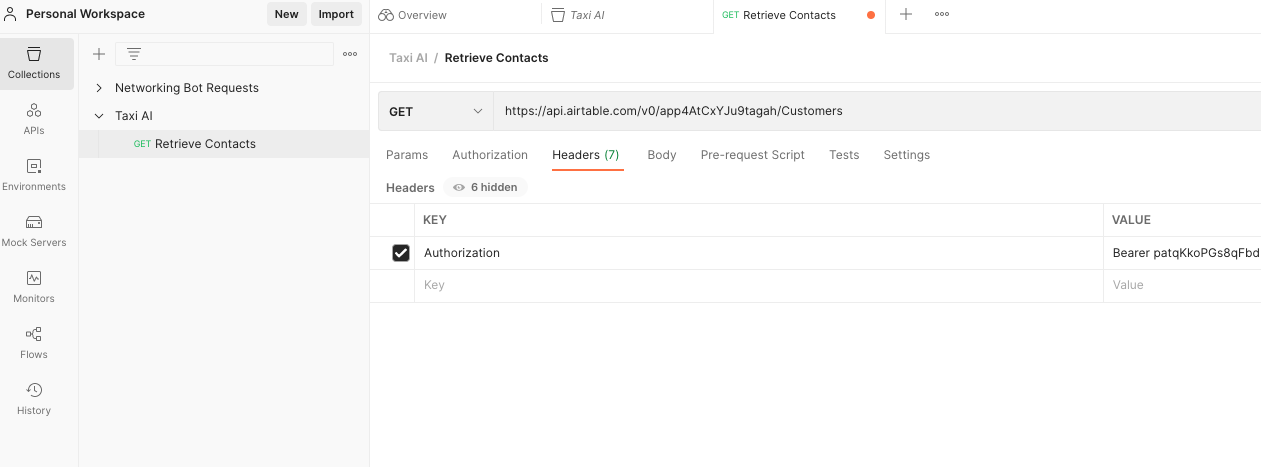Open the Authorization tab
The height and width of the screenshot is (467, 1261).
[x=490, y=155]
